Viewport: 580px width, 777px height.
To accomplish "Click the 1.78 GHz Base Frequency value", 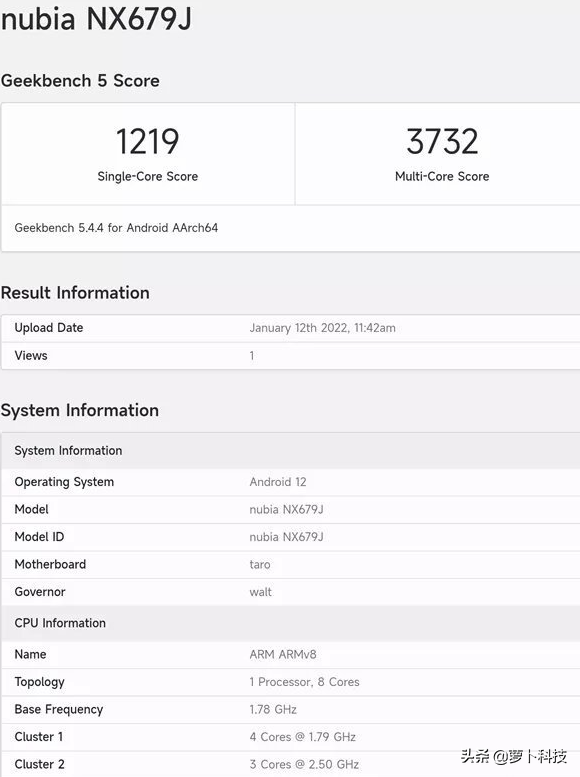I will click(x=273, y=710).
